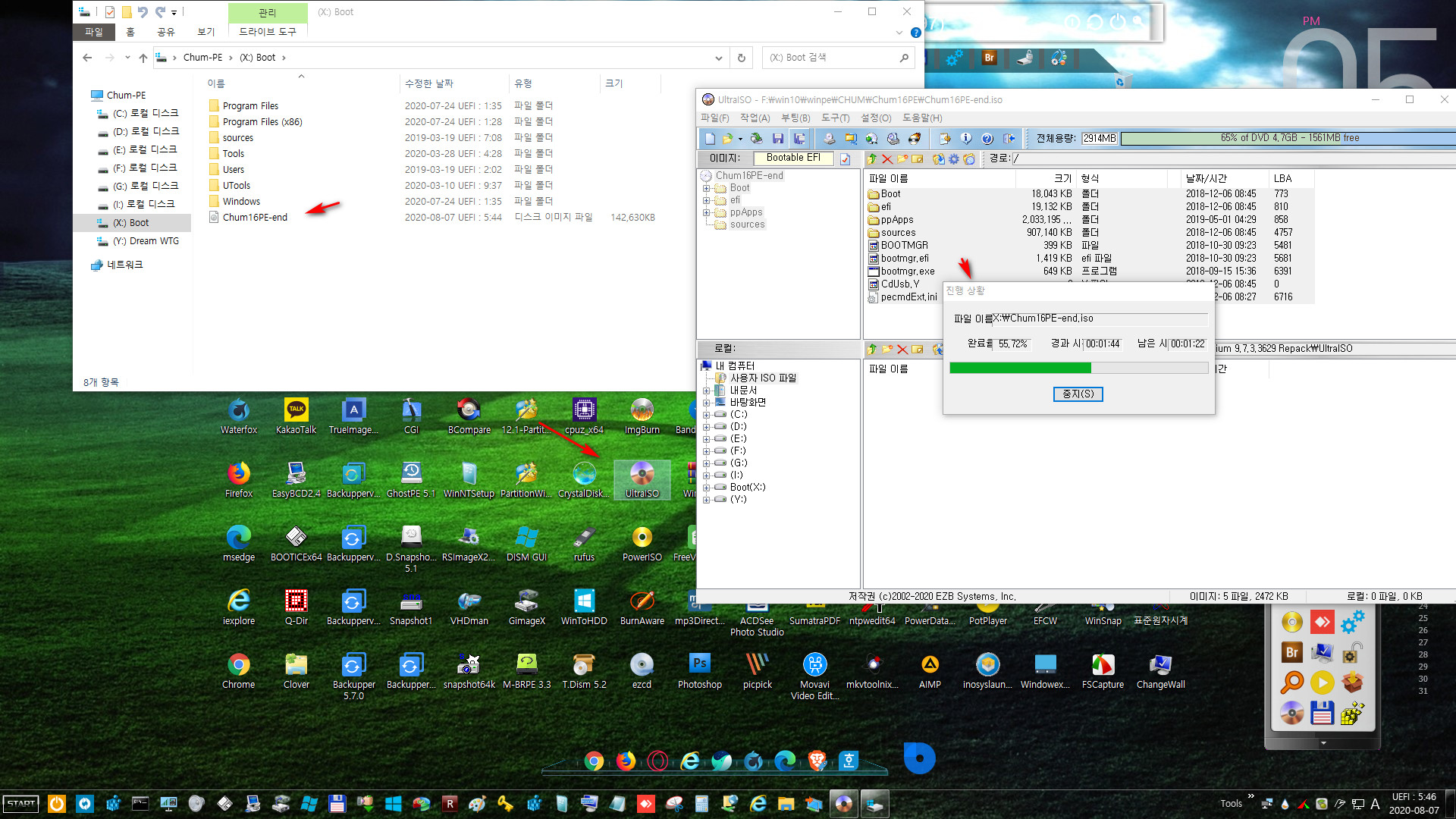
Task: Click the Burn CD/DVD image icon in UltraISO
Action: [915, 139]
